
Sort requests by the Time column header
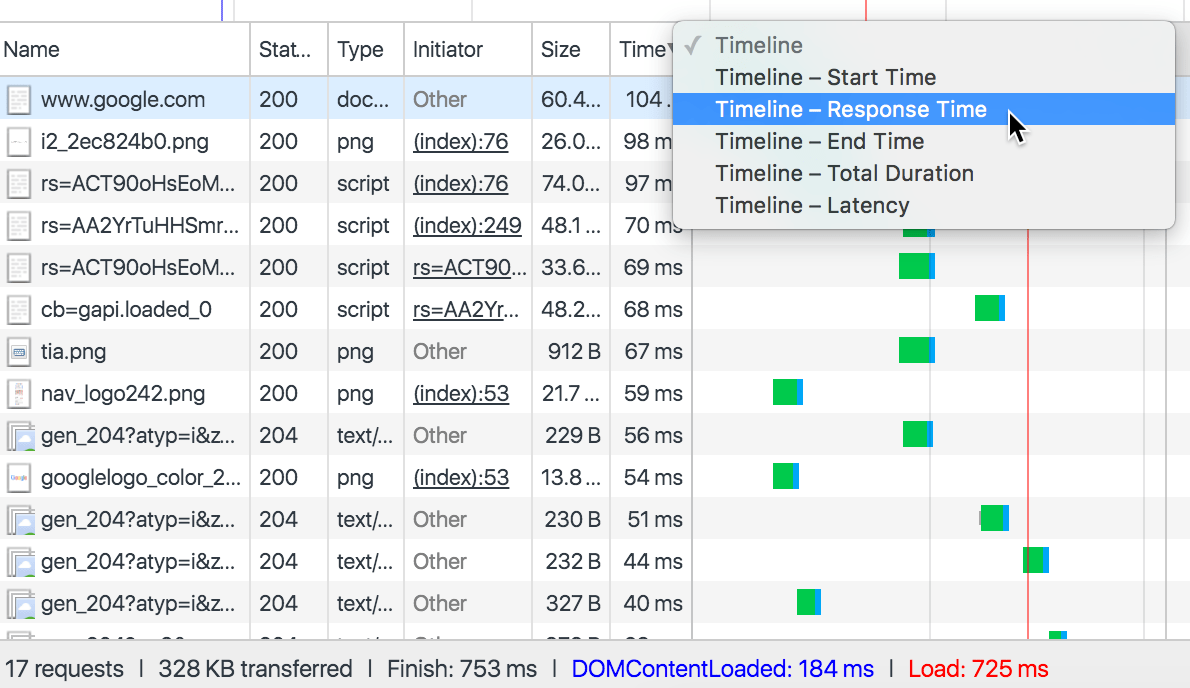coord(640,50)
